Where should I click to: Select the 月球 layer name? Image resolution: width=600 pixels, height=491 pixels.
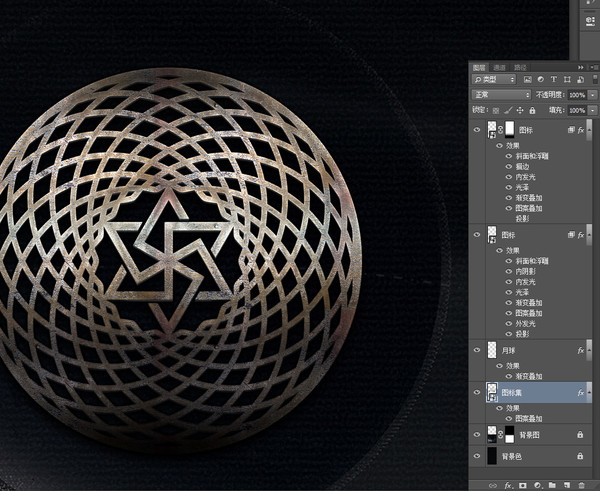point(509,351)
